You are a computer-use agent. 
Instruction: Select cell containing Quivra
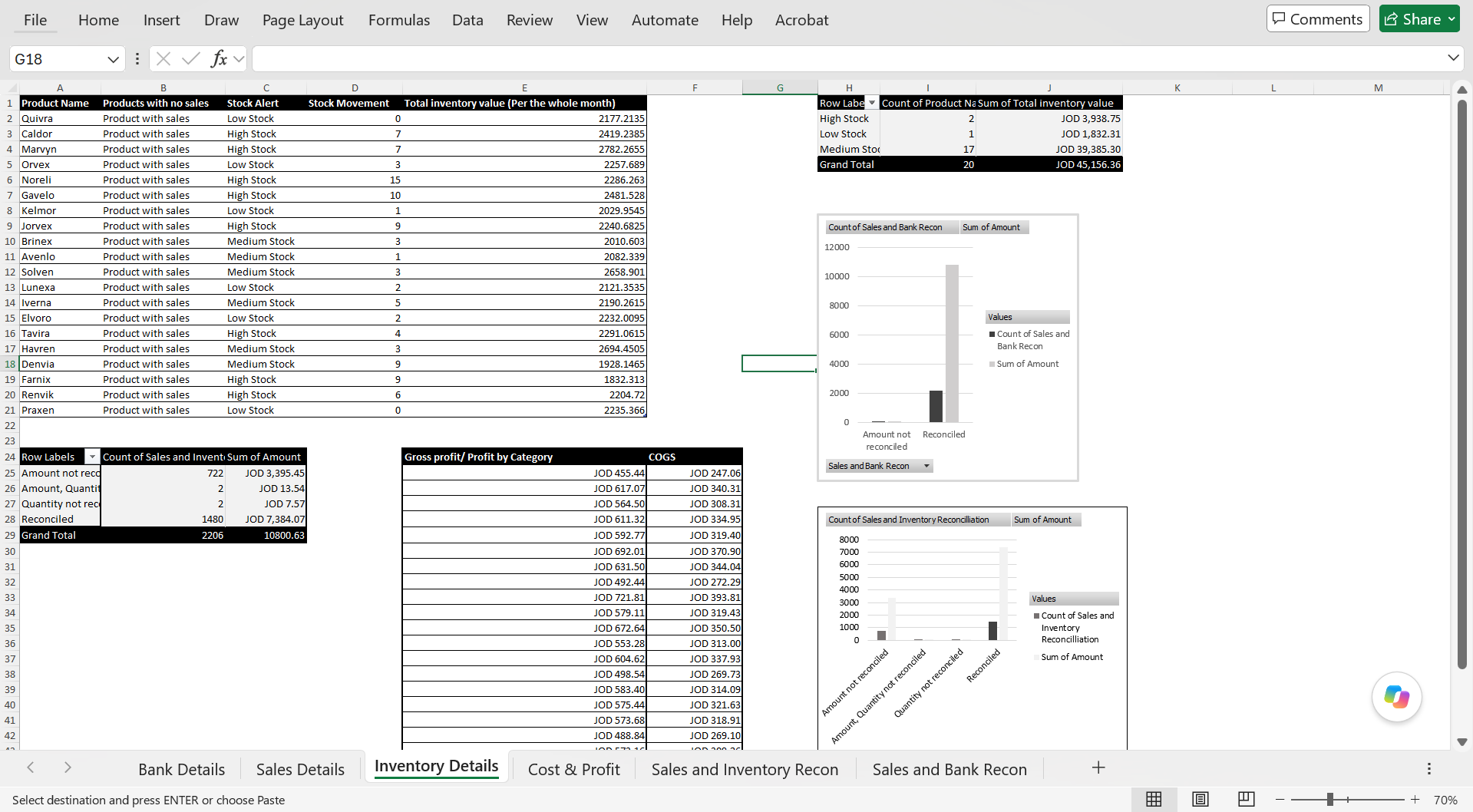[60, 118]
